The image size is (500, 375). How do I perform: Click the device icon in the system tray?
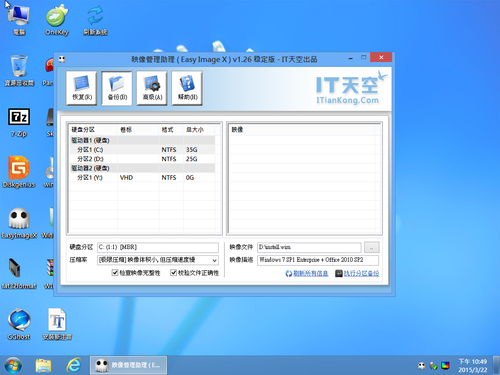pyautogui.click(x=433, y=366)
